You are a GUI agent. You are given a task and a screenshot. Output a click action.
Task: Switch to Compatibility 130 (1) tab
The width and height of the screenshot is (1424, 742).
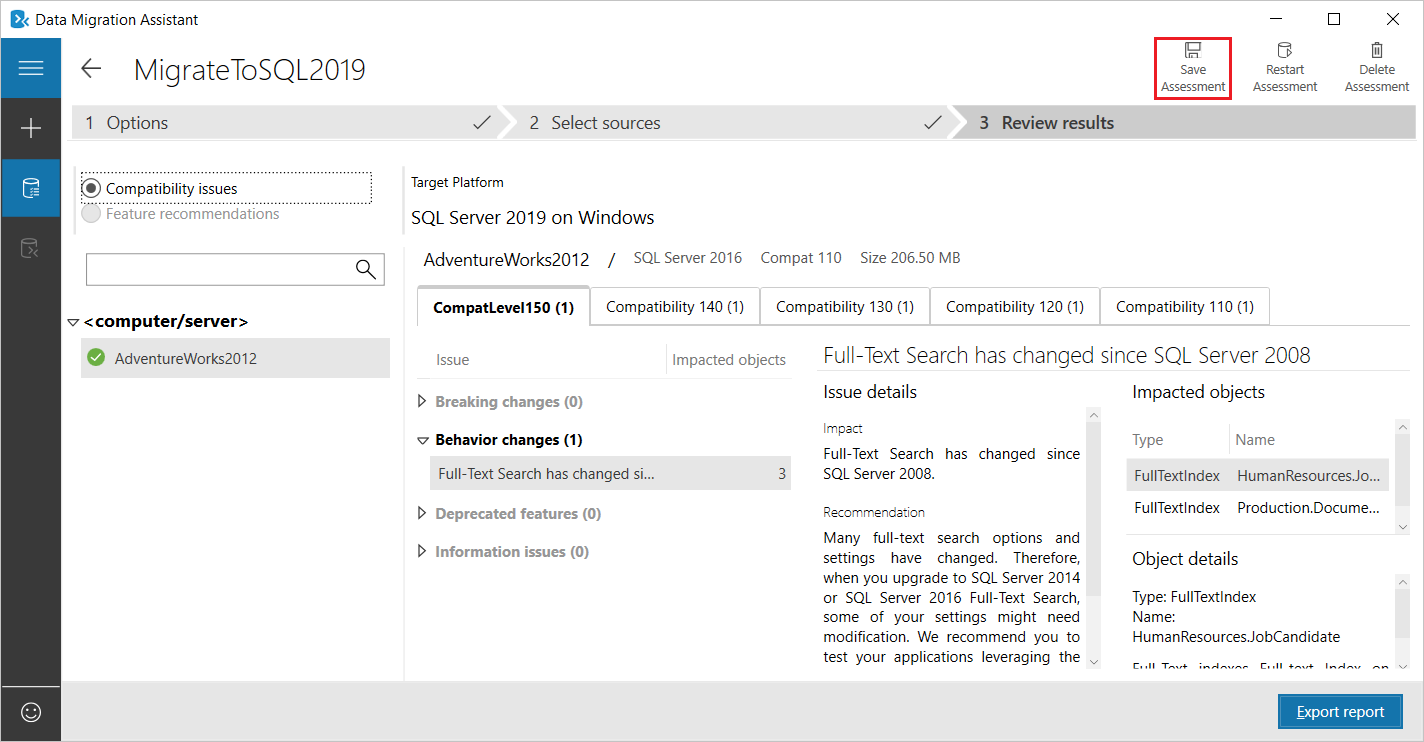[845, 307]
